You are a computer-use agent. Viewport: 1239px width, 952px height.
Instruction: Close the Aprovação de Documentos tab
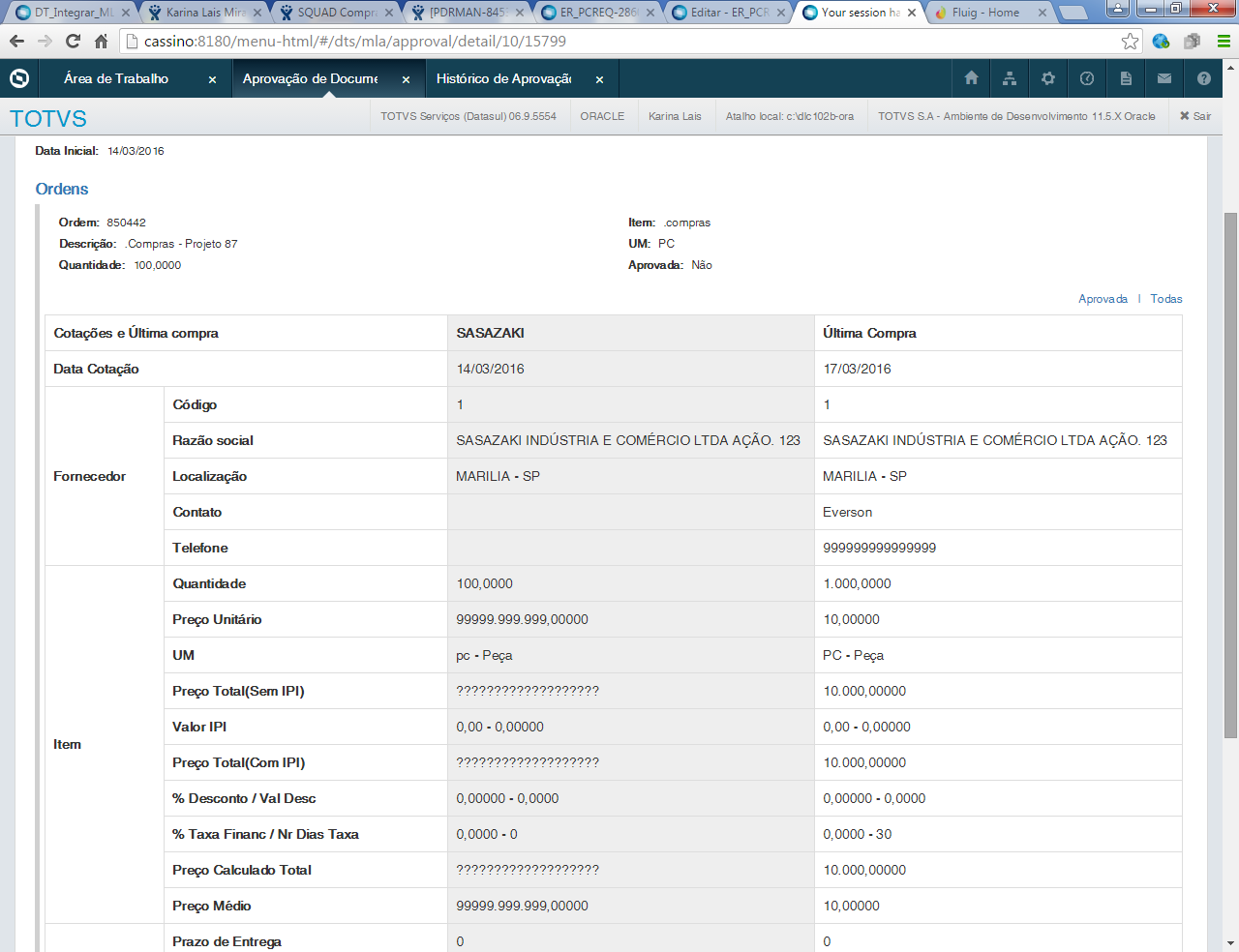(407, 79)
